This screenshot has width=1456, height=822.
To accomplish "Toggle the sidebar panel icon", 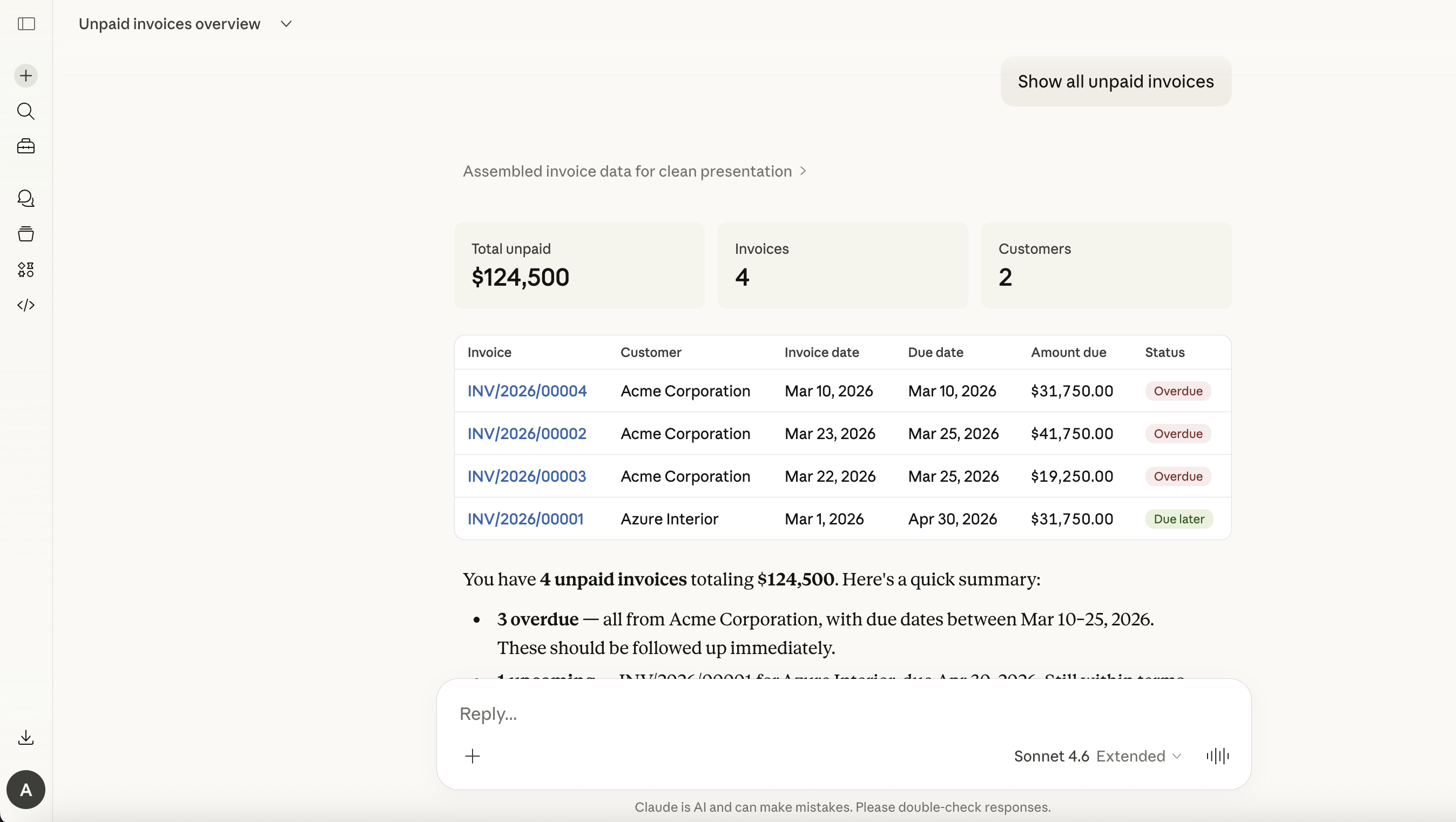I will (x=26, y=24).
